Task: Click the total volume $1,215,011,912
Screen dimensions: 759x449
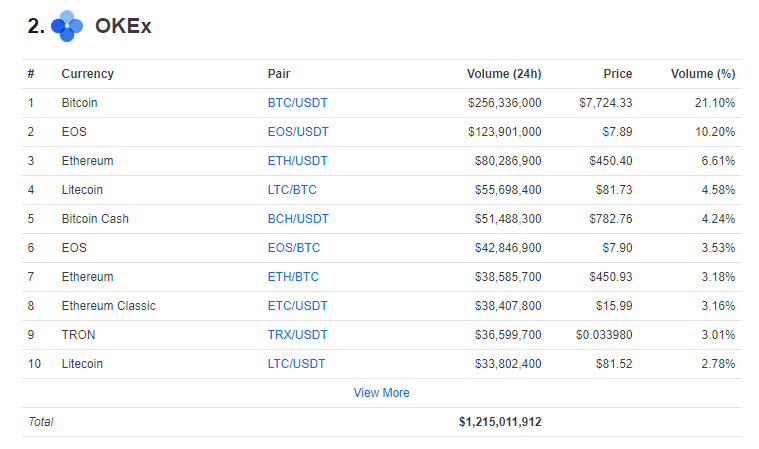Action: point(500,422)
